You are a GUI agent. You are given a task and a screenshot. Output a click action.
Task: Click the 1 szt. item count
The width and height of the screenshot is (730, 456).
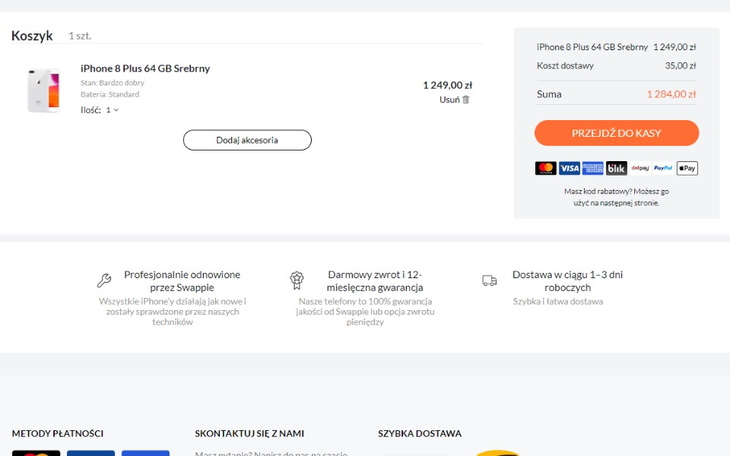pyautogui.click(x=80, y=36)
